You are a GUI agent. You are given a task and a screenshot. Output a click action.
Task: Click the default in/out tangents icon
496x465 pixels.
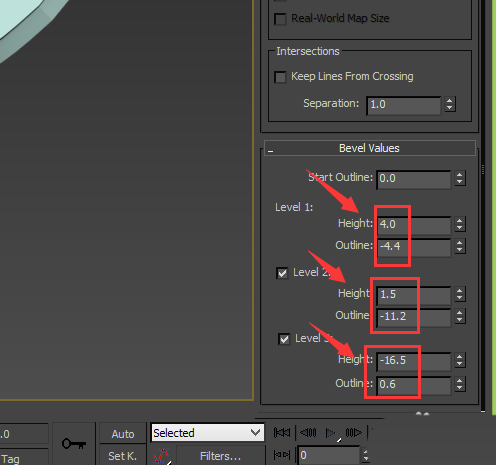pos(162,456)
